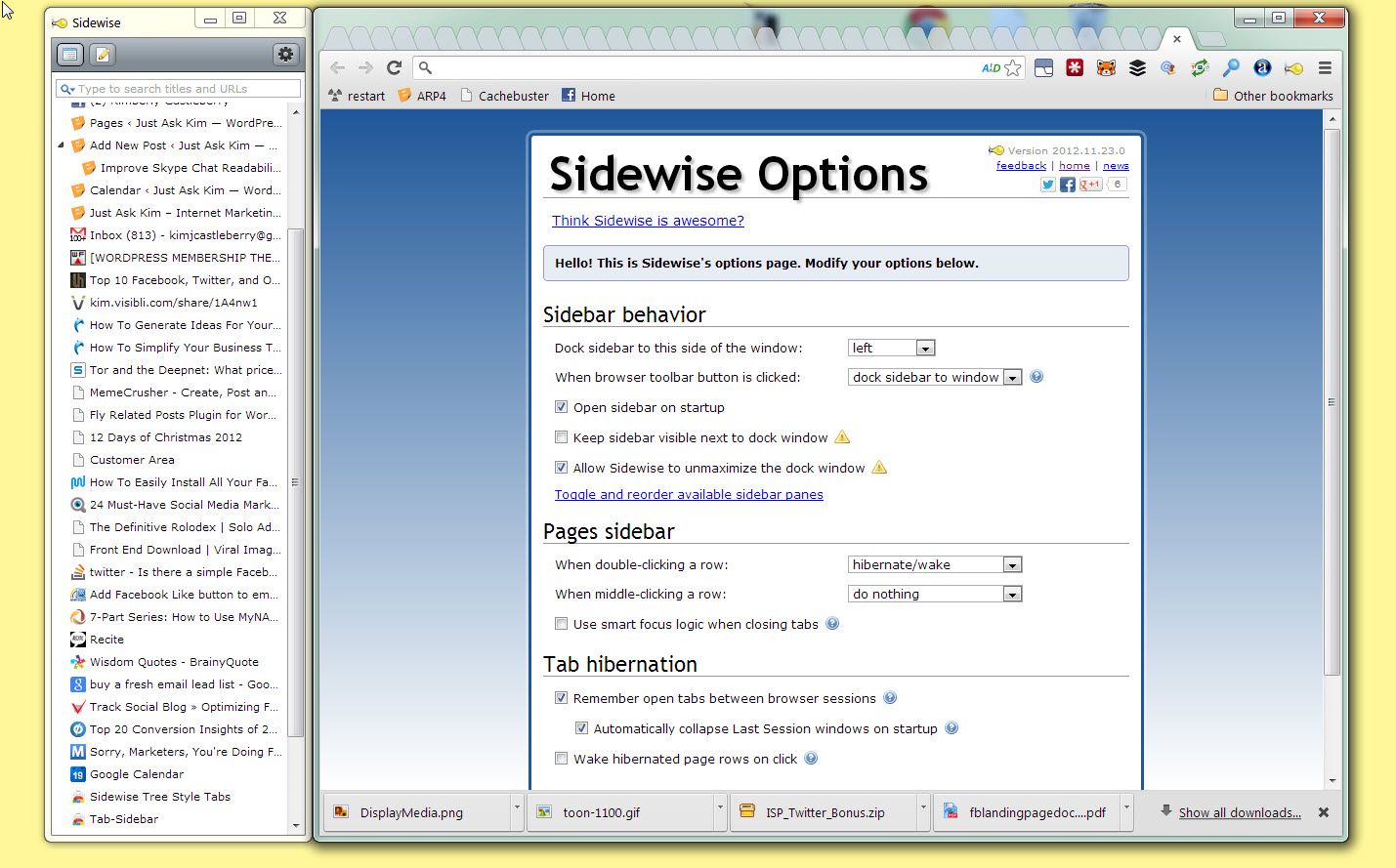This screenshot has width=1396, height=868.
Task: Share Sidewise on Facebook icon
Action: coord(1068,185)
